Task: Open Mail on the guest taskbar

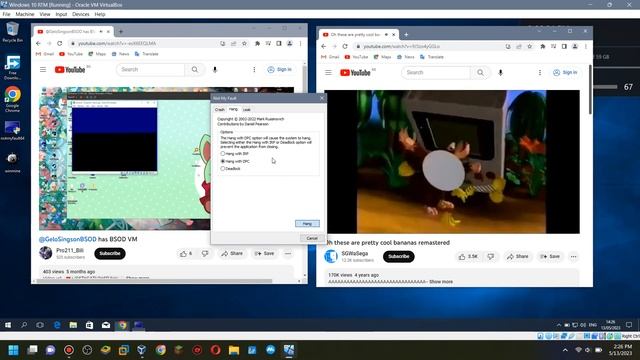Action: coord(106,325)
